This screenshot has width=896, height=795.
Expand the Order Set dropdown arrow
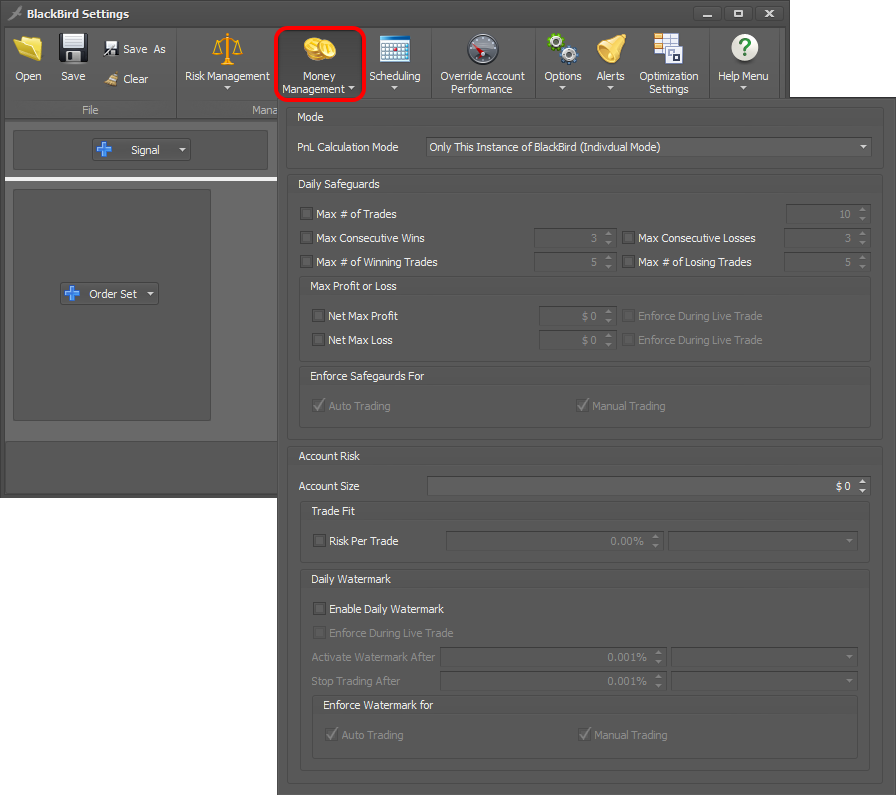[x=150, y=294]
